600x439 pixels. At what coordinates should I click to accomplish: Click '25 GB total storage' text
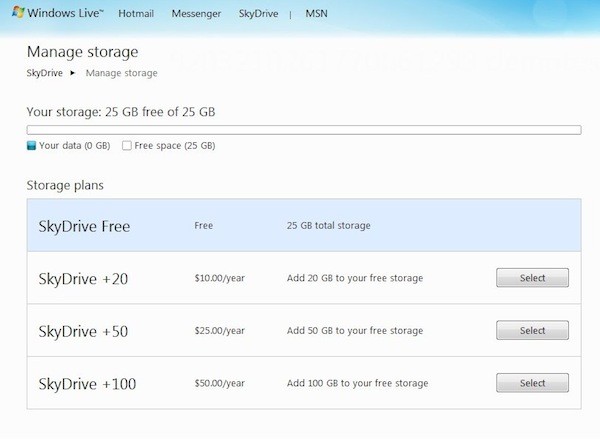tap(328, 225)
